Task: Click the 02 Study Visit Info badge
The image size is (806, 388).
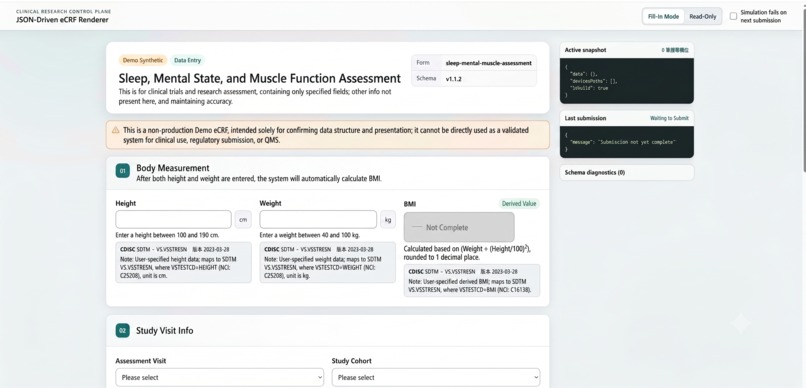Action: (123, 330)
